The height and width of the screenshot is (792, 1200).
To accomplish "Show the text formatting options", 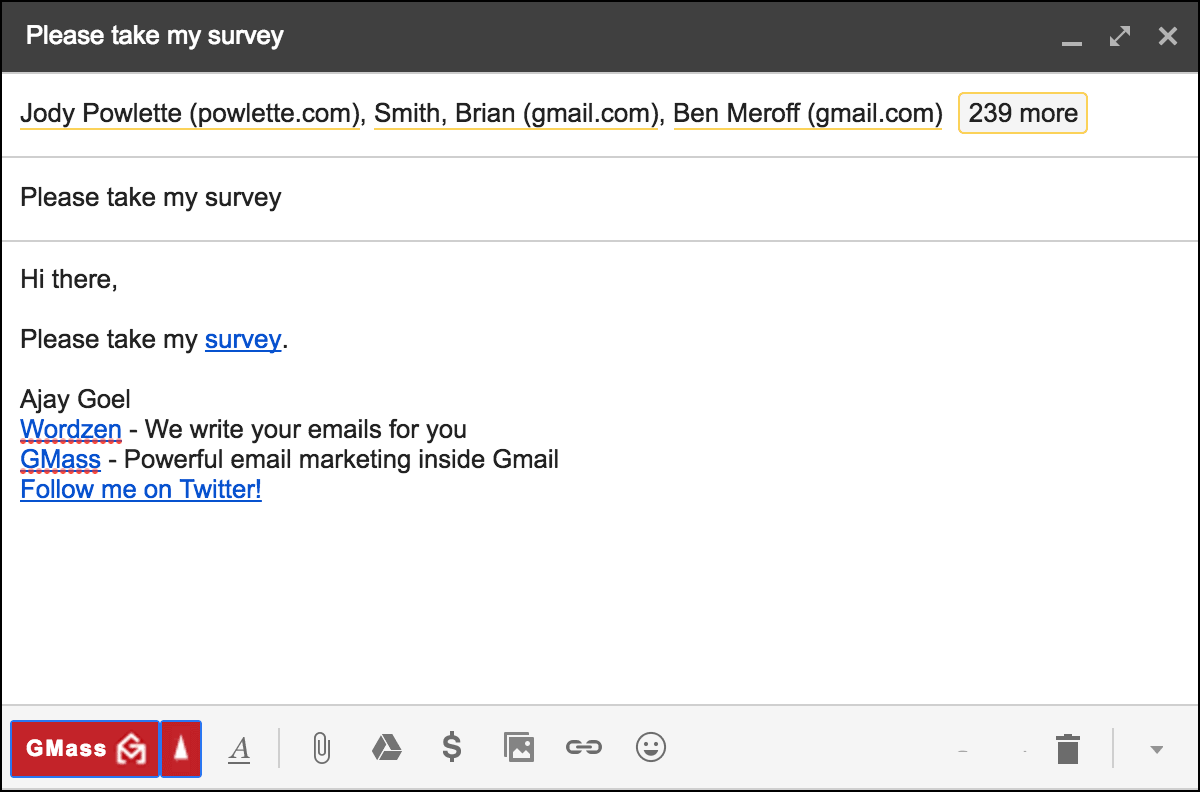I will [239, 748].
